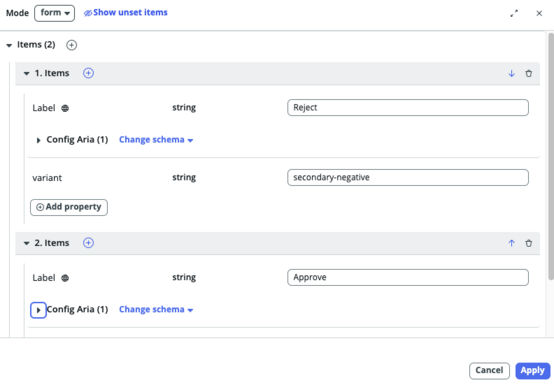Collapse the 1. Items group
Image resolution: width=554 pixels, height=385 pixels.
click(x=26, y=73)
